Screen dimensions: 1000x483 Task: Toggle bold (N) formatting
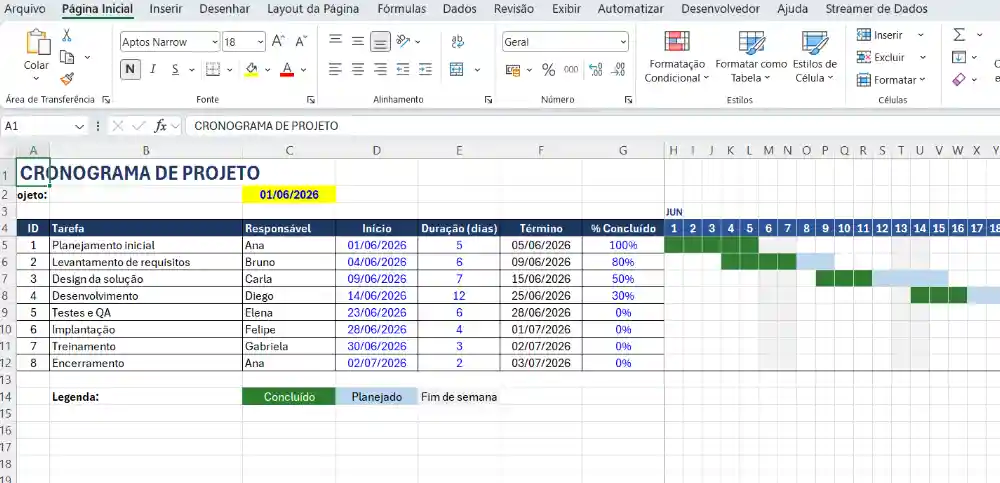(130, 70)
